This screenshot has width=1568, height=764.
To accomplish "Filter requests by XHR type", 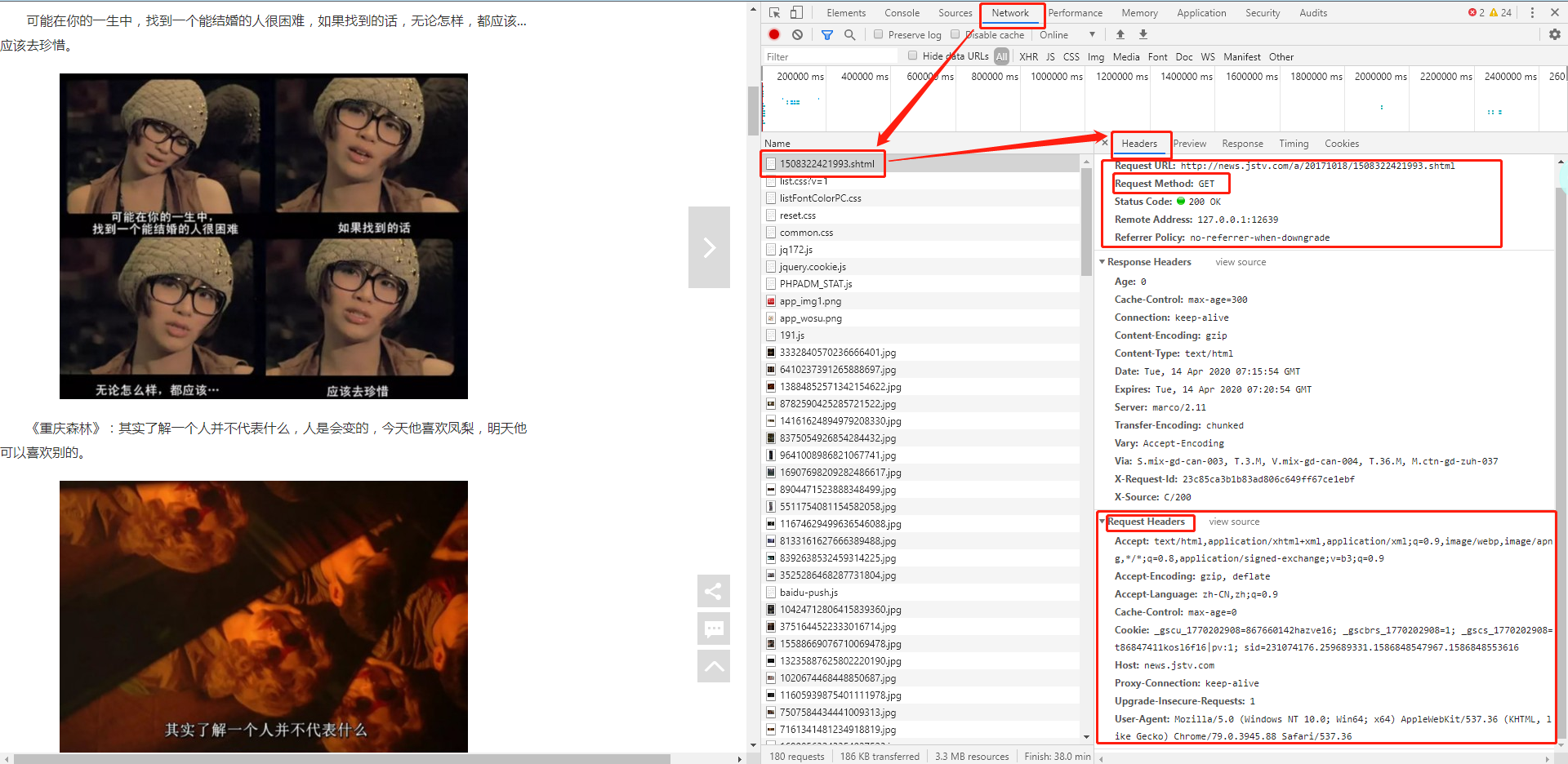I will tap(1028, 56).
